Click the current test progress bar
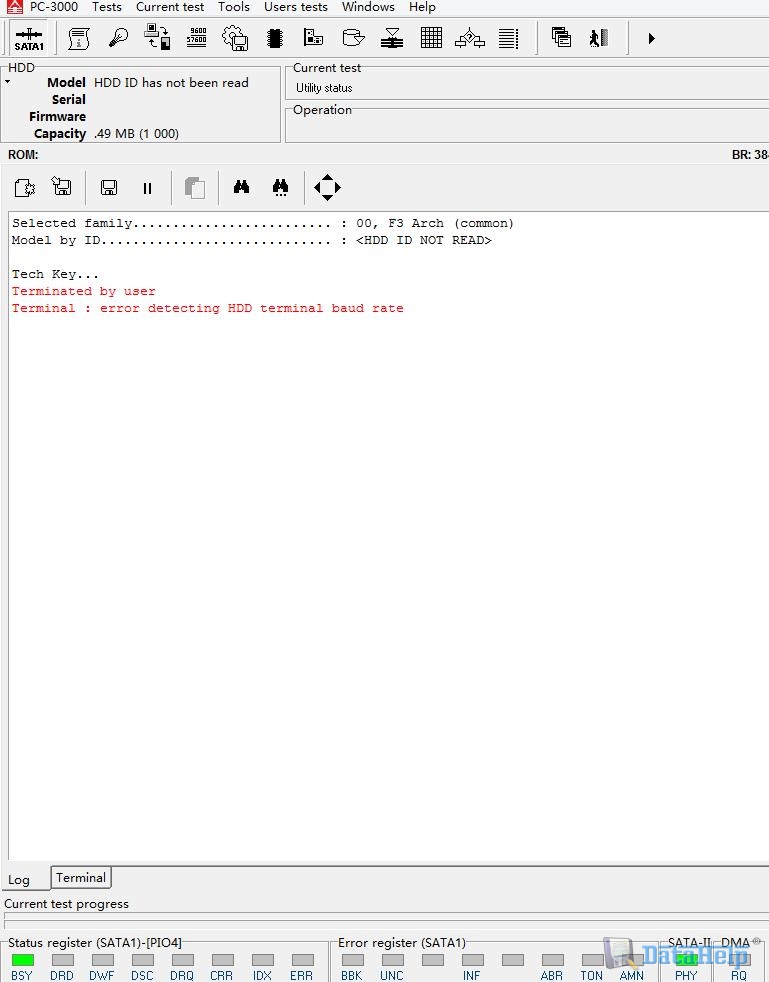Viewport: 769px width, 982px height. [x=386, y=921]
